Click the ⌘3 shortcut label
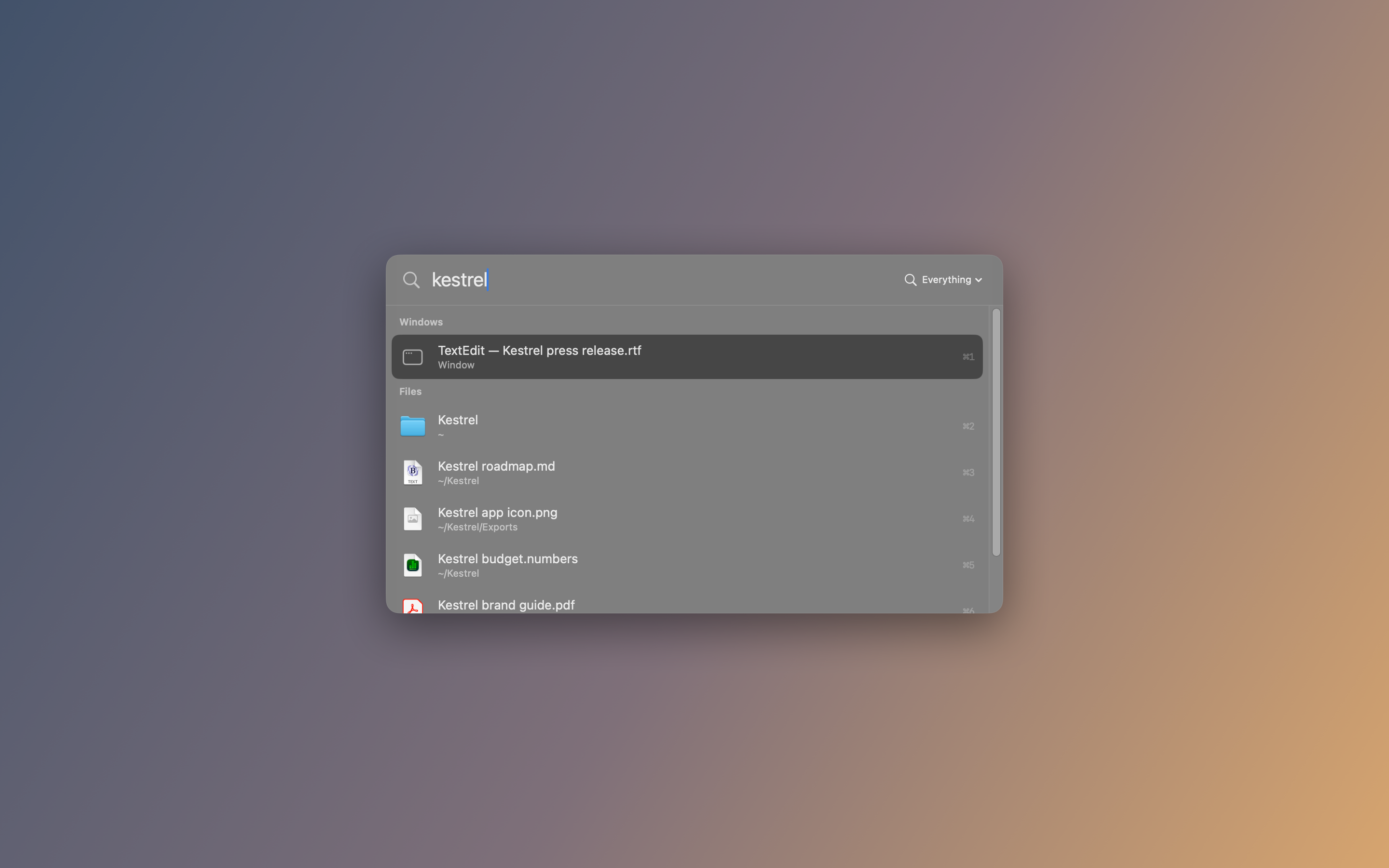 coord(968,473)
